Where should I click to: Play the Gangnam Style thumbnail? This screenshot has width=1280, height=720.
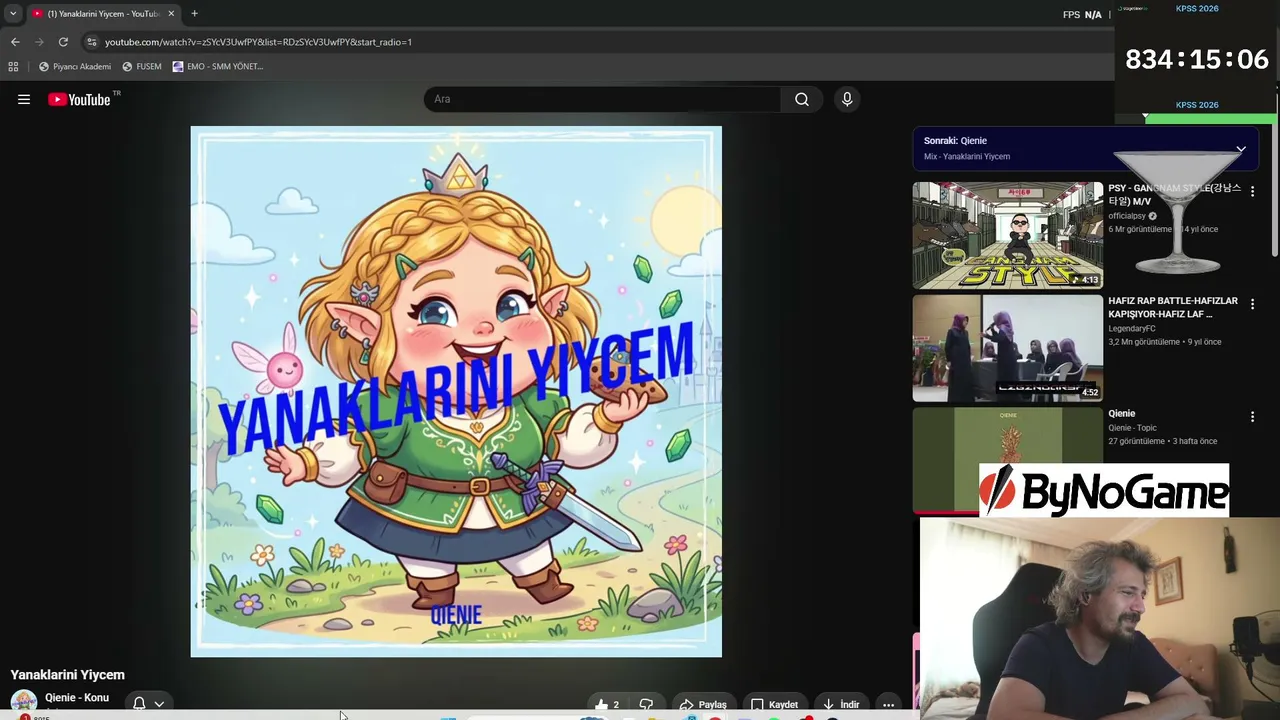pos(1008,236)
